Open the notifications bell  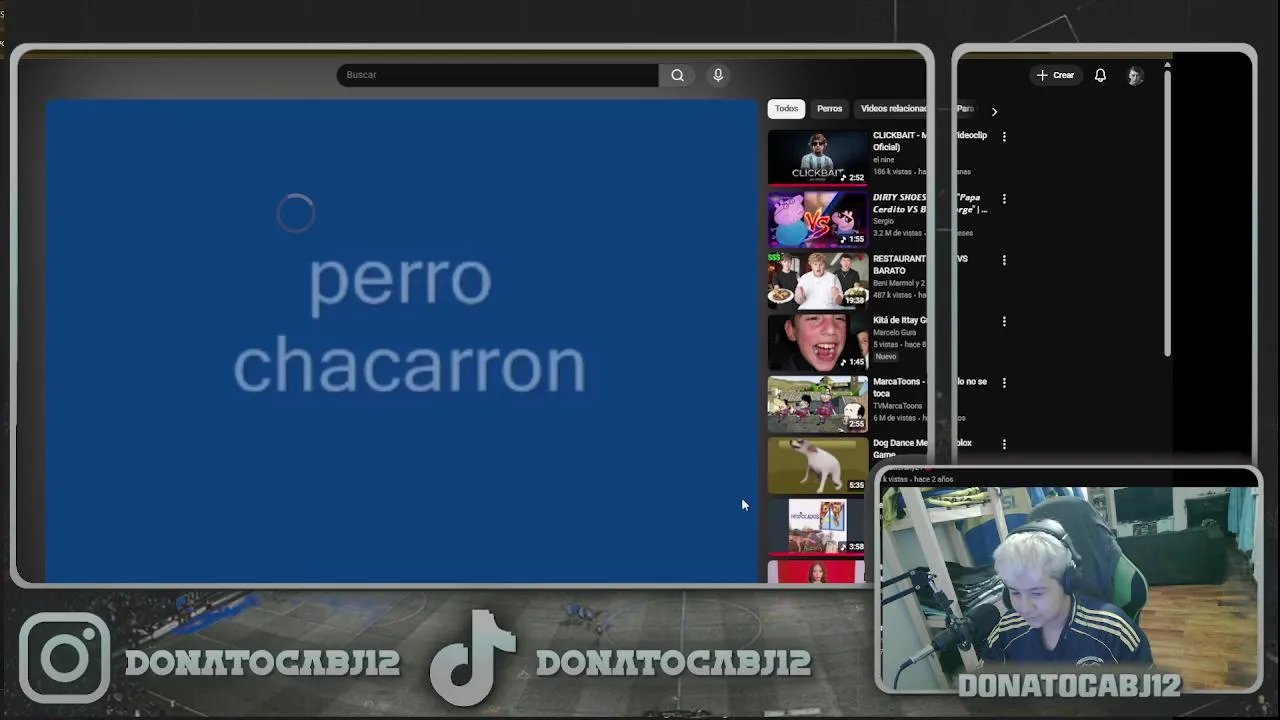[1100, 75]
